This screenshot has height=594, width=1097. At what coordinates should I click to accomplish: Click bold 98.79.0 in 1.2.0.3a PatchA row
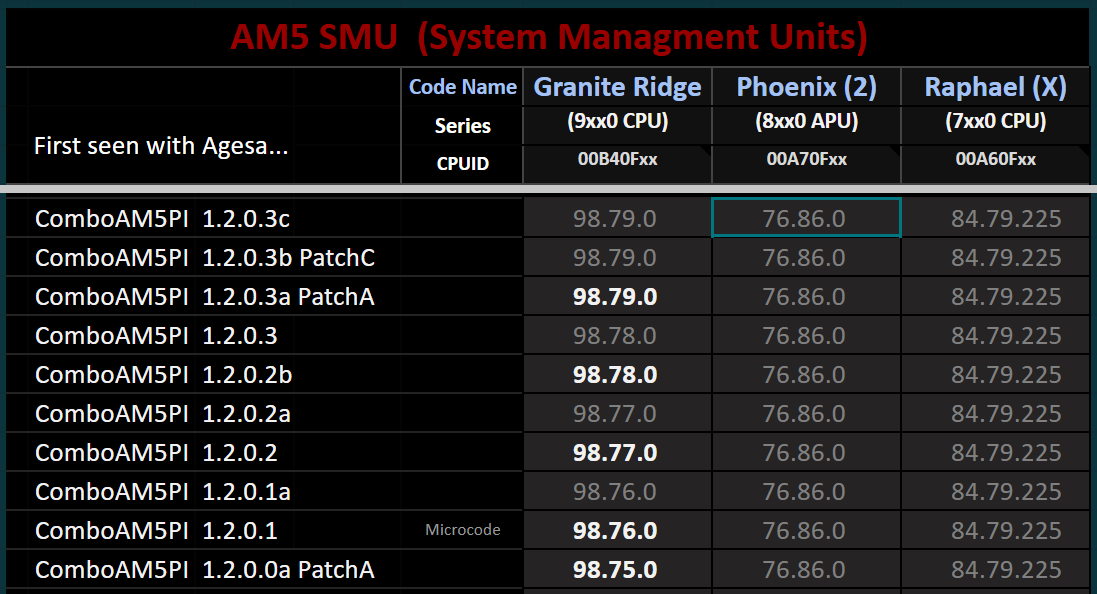pyautogui.click(x=617, y=297)
